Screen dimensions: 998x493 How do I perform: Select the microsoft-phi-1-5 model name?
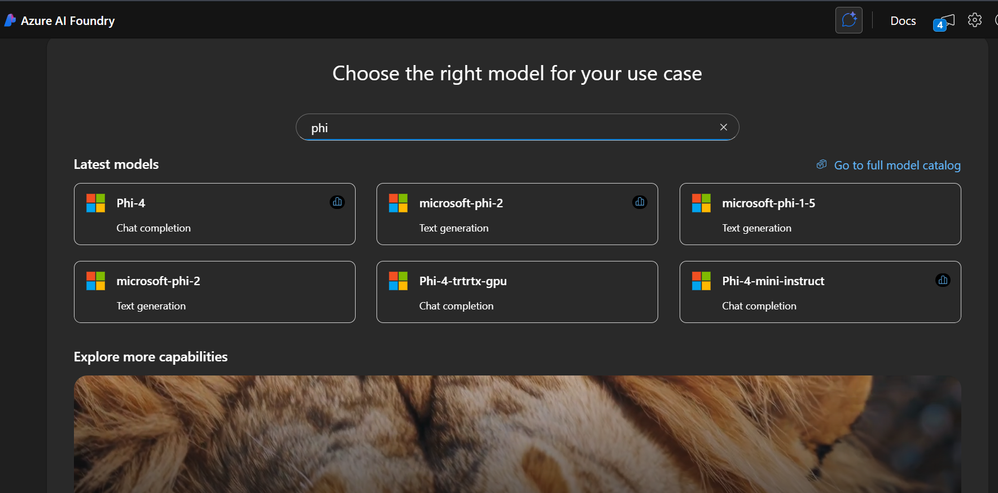[x=768, y=204]
